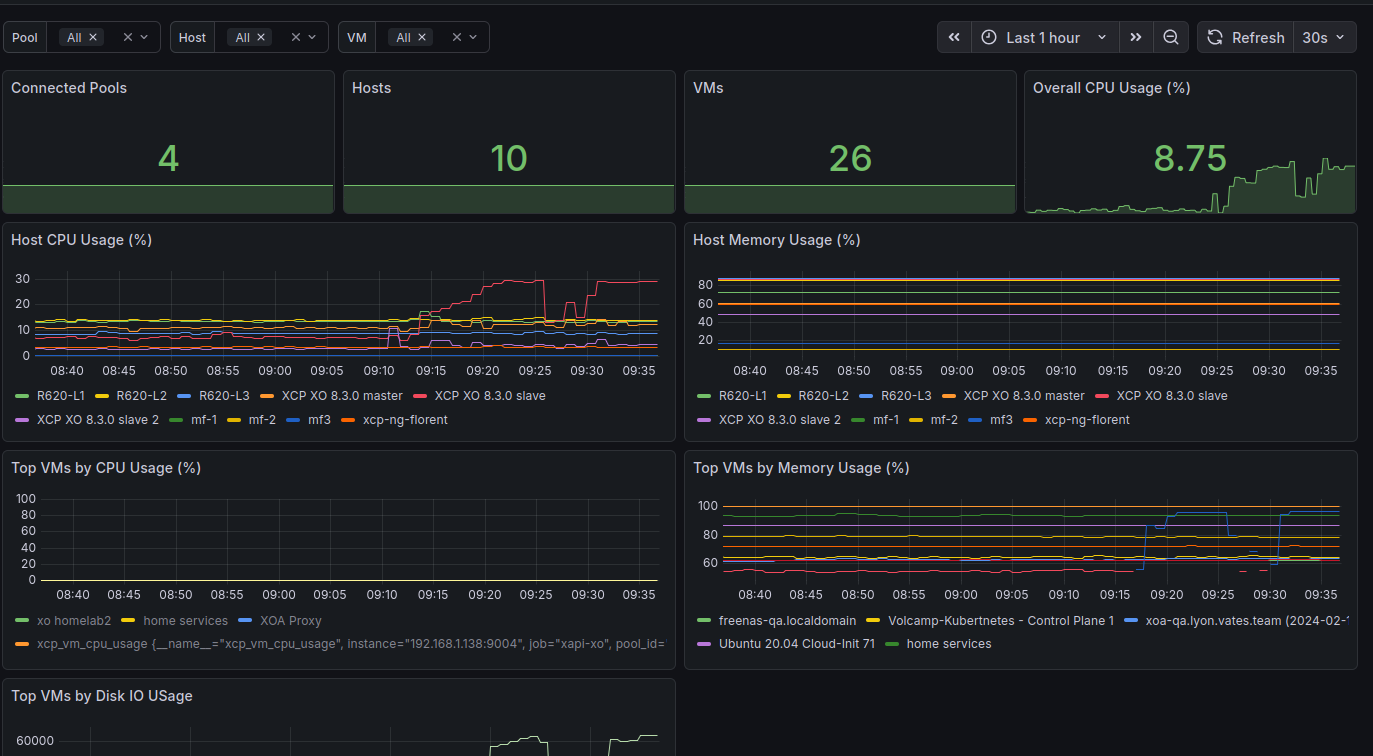
Task: Remove the All chip in Pool filter
Action: click(93, 37)
